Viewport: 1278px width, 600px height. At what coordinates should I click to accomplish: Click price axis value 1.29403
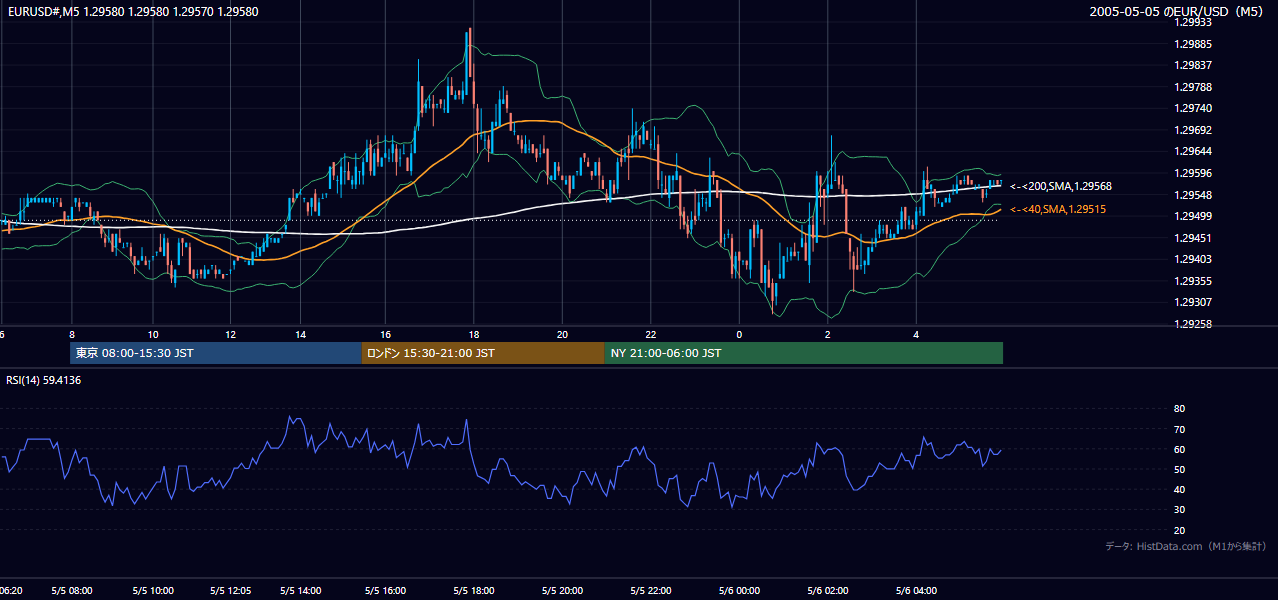coord(1194,259)
